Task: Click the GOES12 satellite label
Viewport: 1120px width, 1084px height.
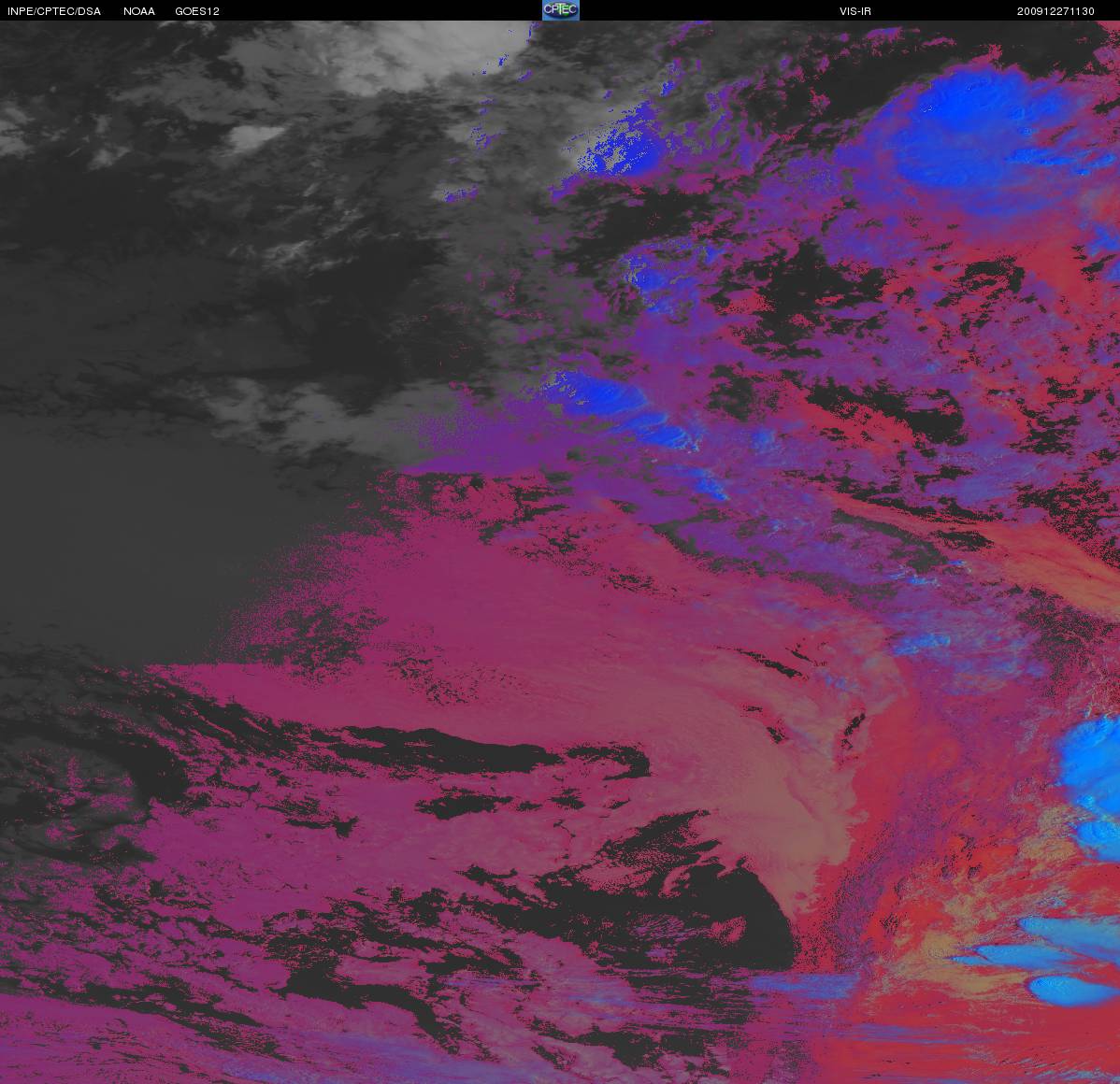Action: coord(197,11)
